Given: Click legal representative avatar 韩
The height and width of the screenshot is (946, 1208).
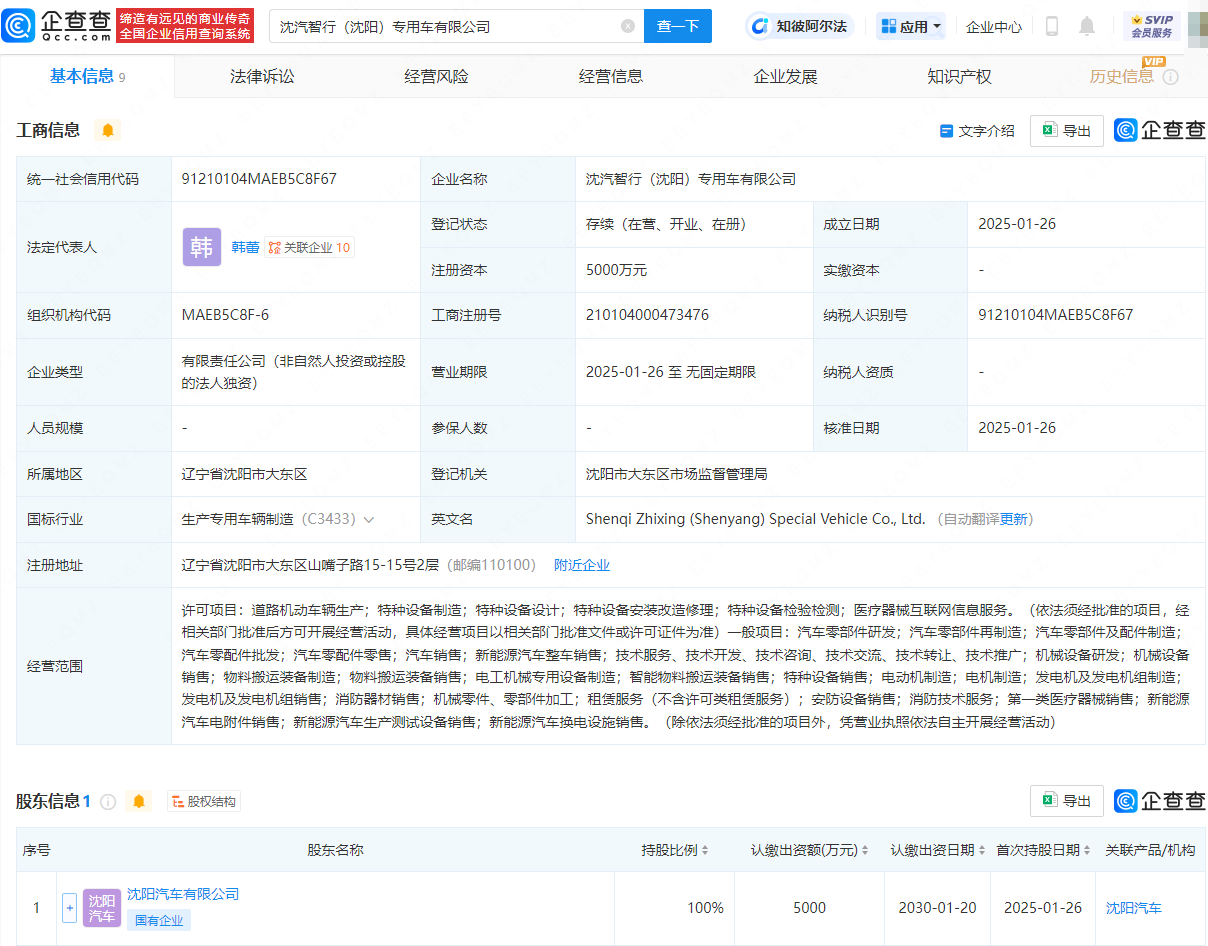Looking at the screenshot, I should [202, 247].
